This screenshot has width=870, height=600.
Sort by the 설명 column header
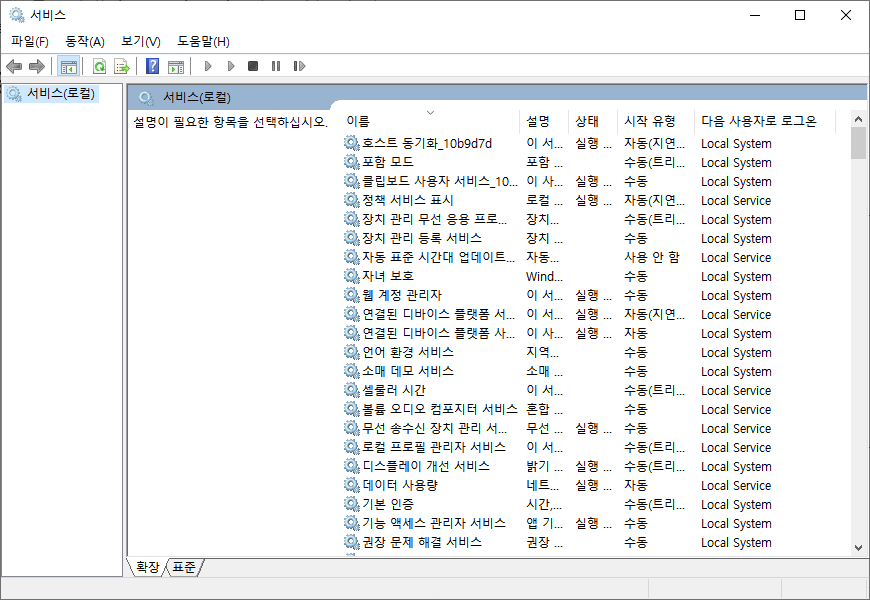[544, 121]
